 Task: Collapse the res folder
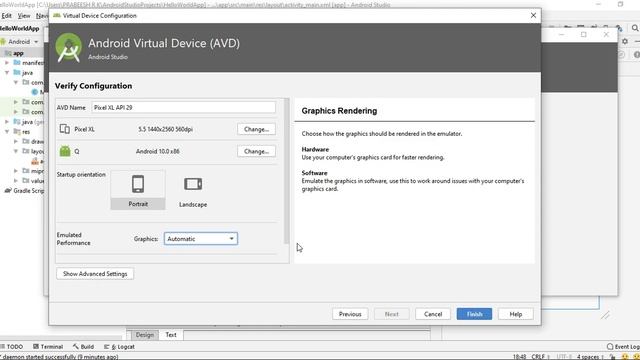(7, 131)
